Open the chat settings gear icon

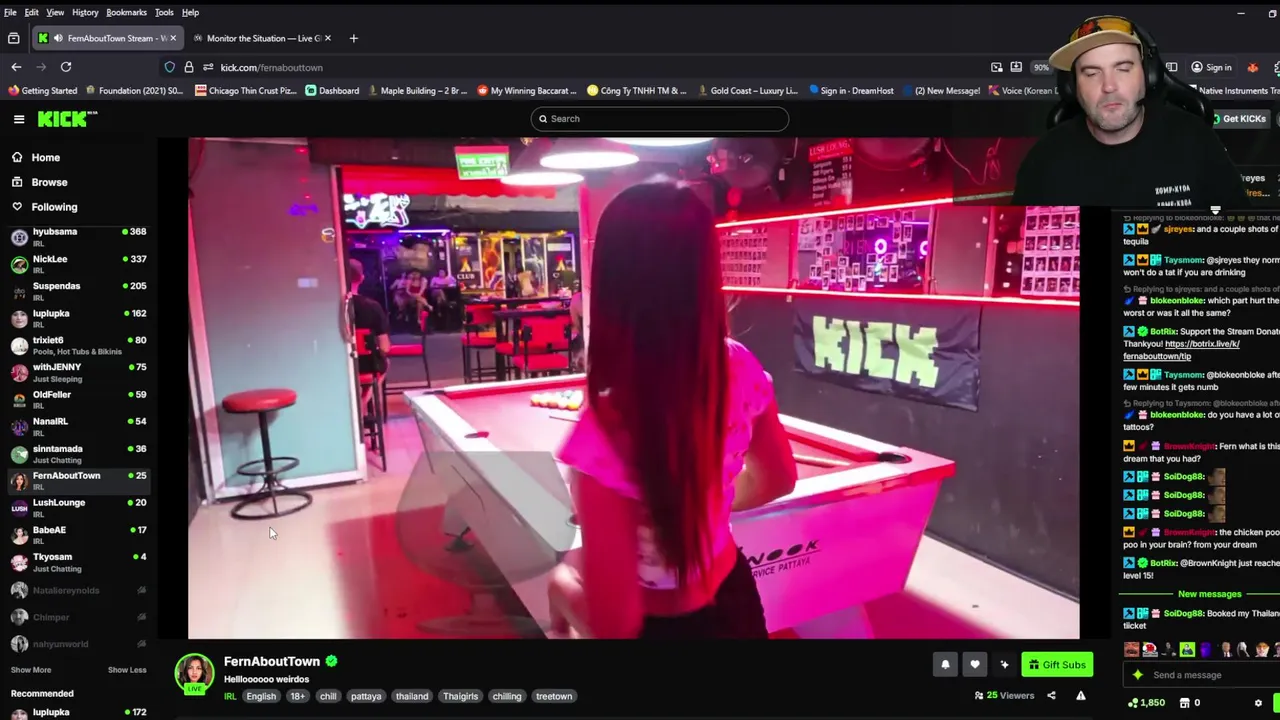[1259, 703]
